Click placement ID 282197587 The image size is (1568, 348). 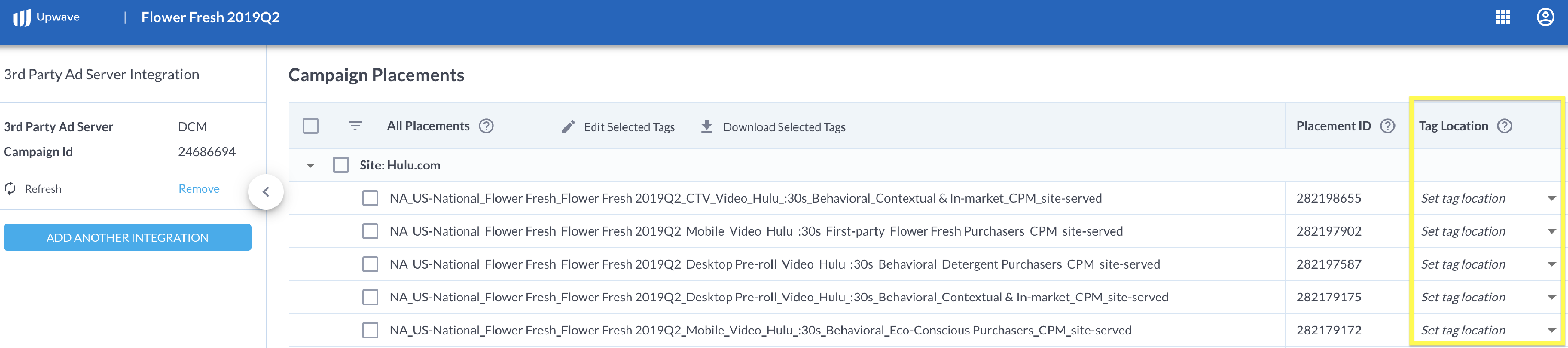pos(1329,264)
